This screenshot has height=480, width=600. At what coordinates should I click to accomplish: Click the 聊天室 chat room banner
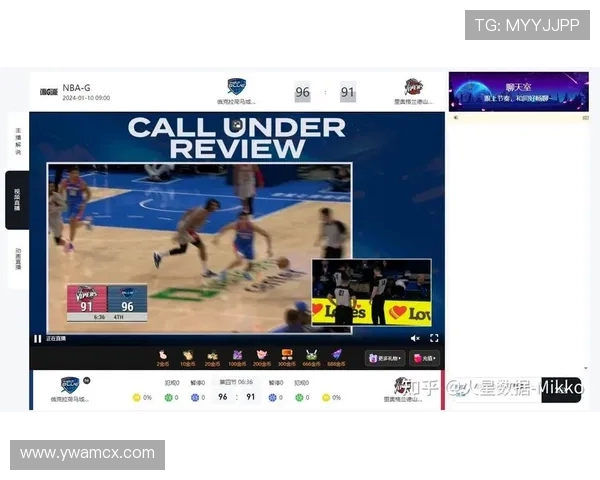[x=518, y=91]
